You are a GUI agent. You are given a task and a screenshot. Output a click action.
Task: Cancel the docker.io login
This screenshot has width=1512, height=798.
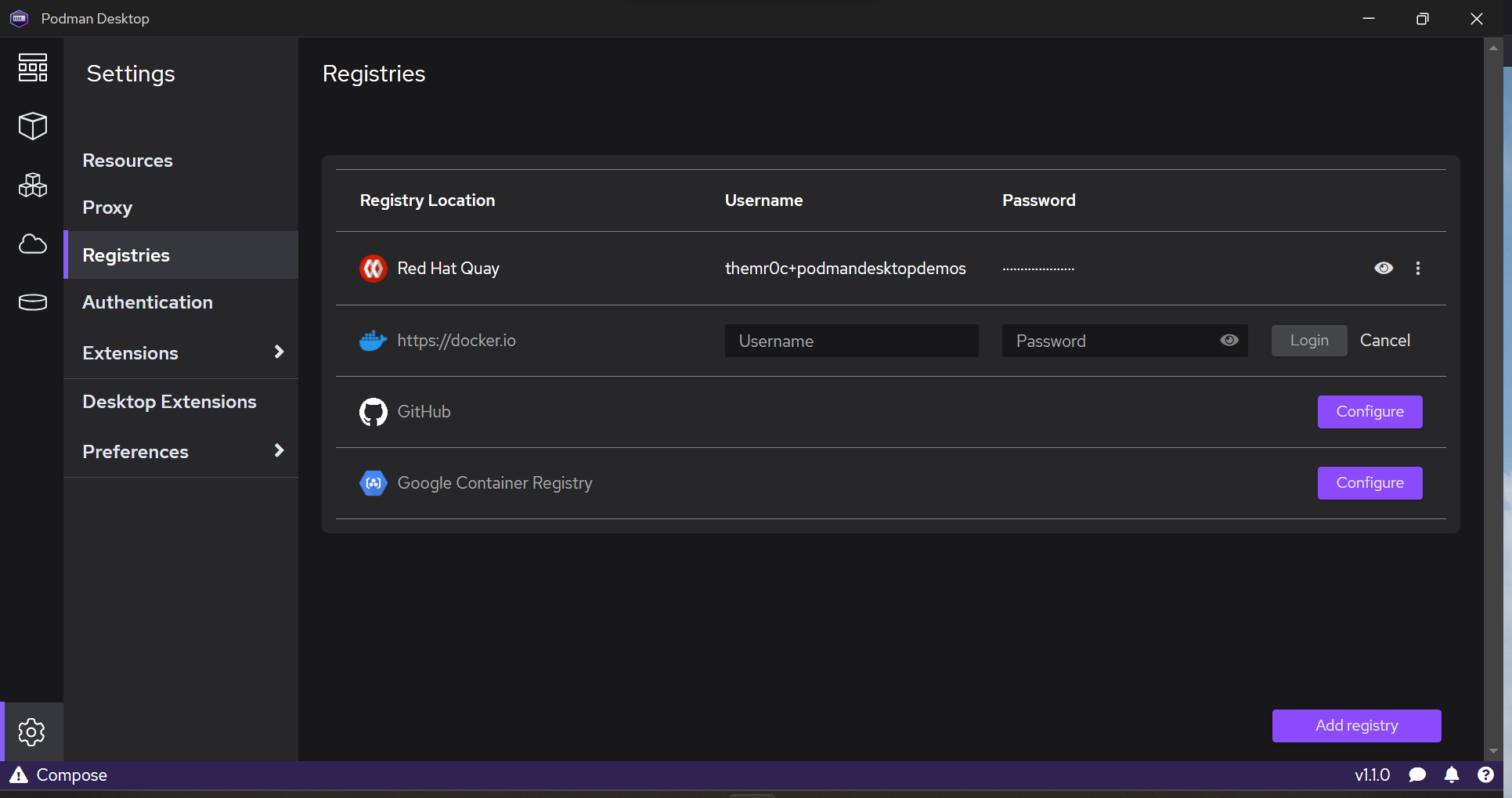pos(1385,341)
